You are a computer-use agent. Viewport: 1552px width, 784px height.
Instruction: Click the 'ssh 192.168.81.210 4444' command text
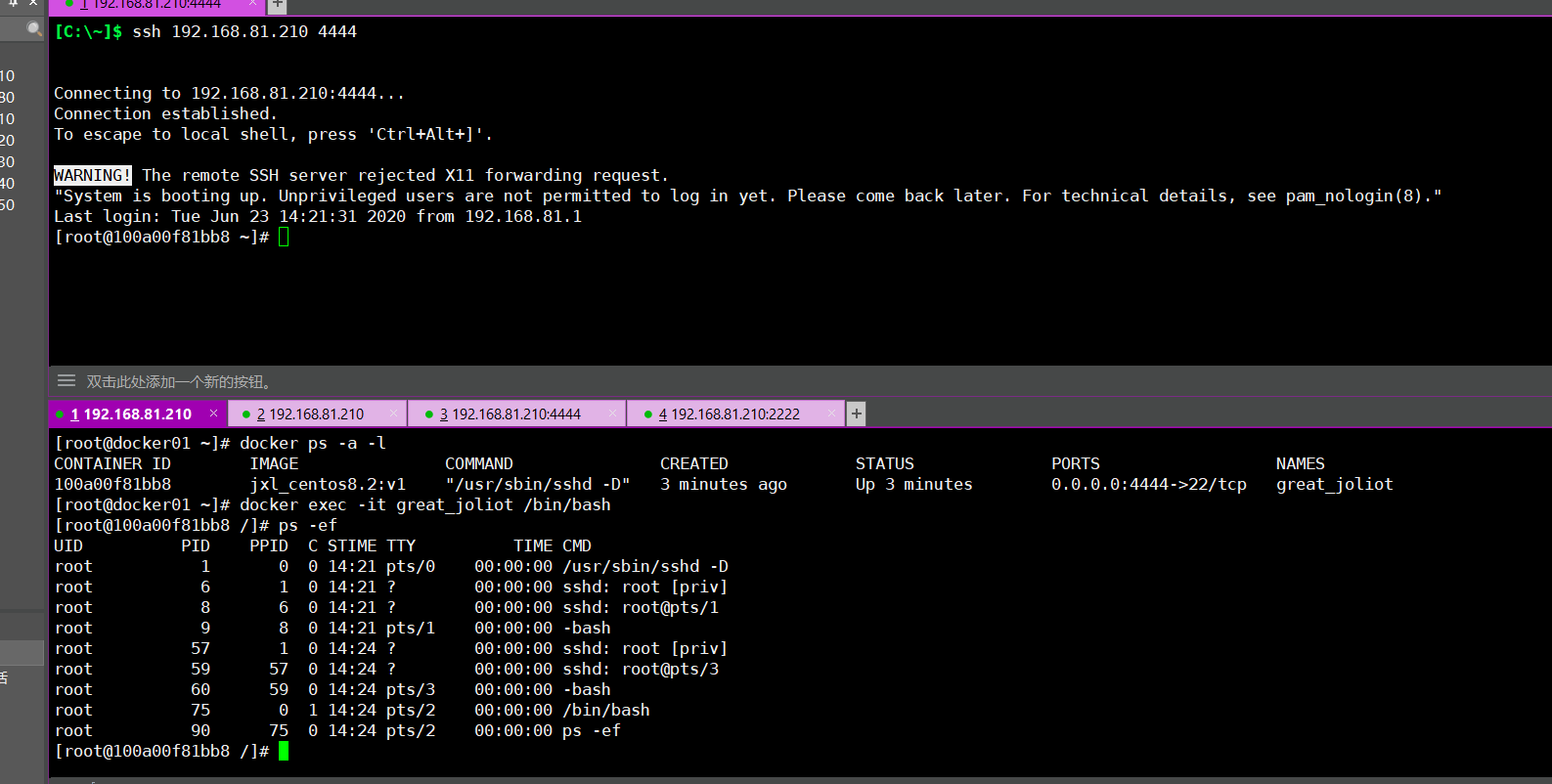(x=244, y=31)
